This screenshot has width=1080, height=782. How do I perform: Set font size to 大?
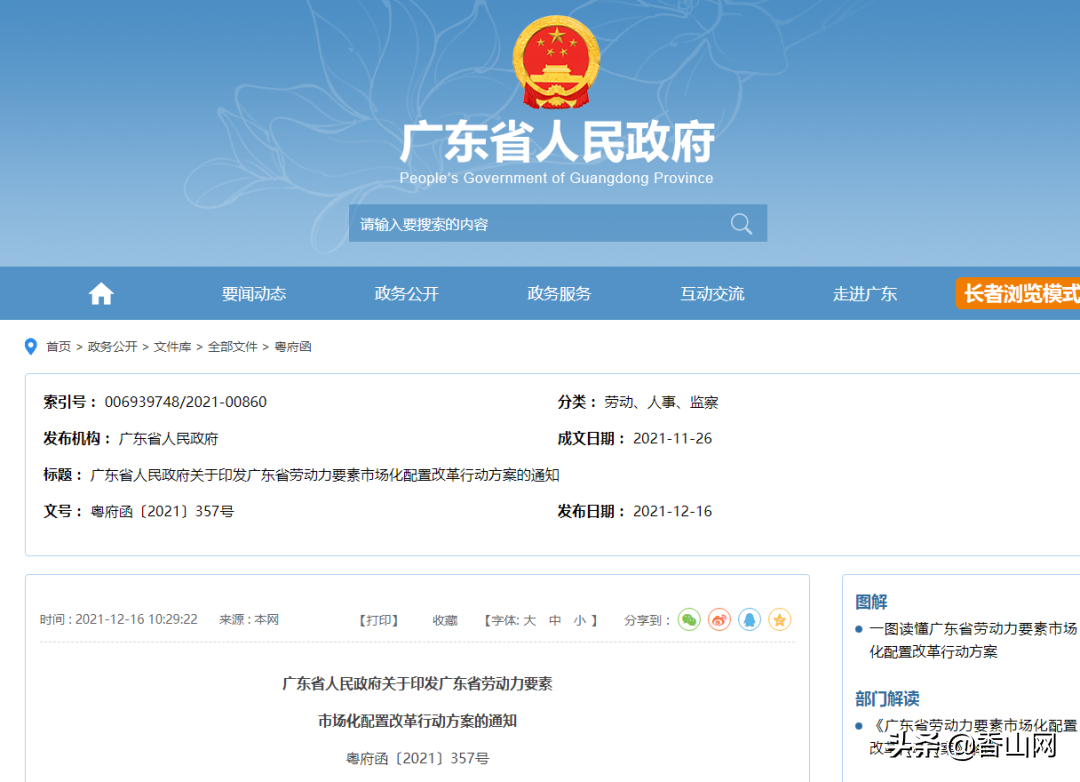[529, 621]
